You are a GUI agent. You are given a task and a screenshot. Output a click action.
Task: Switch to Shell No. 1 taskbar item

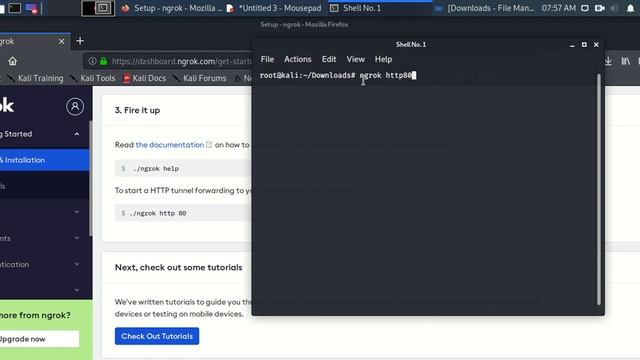pyautogui.click(x=380, y=8)
